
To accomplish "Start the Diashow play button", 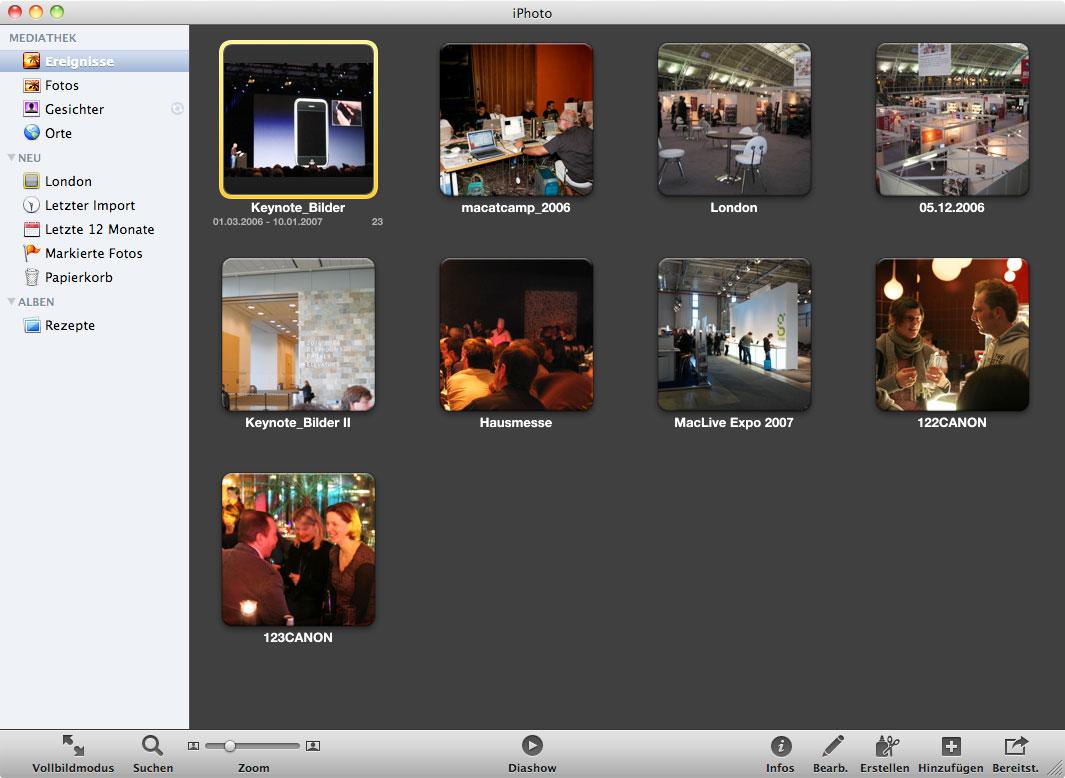I will click(x=532, y=745).
